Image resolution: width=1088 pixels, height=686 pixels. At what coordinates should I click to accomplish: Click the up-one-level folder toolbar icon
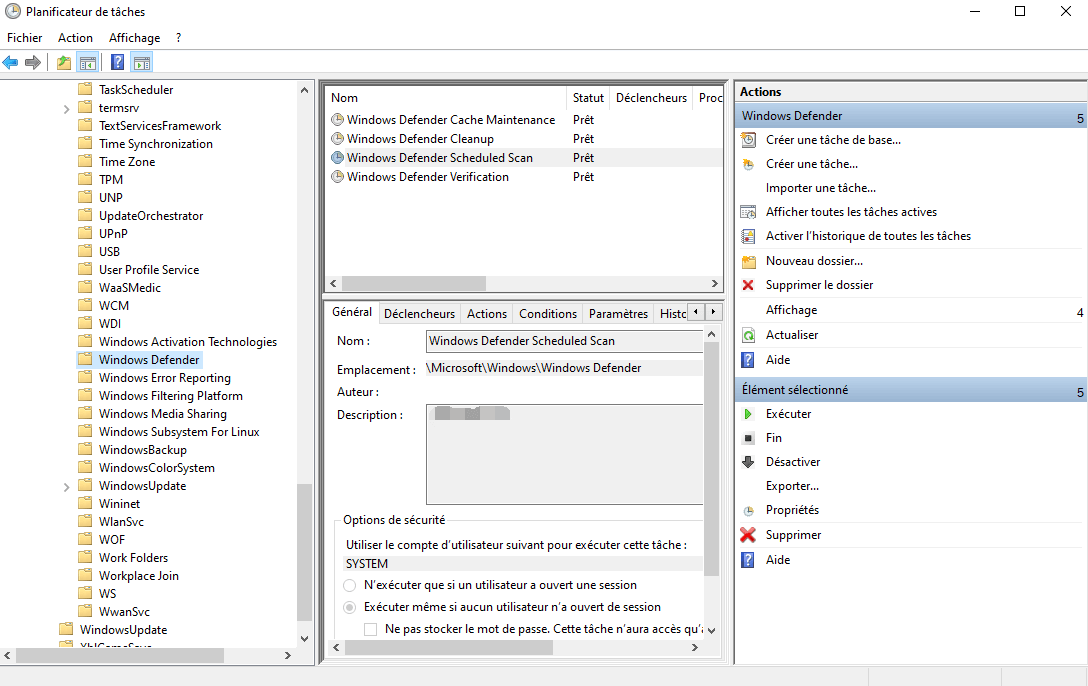point(64,63)
